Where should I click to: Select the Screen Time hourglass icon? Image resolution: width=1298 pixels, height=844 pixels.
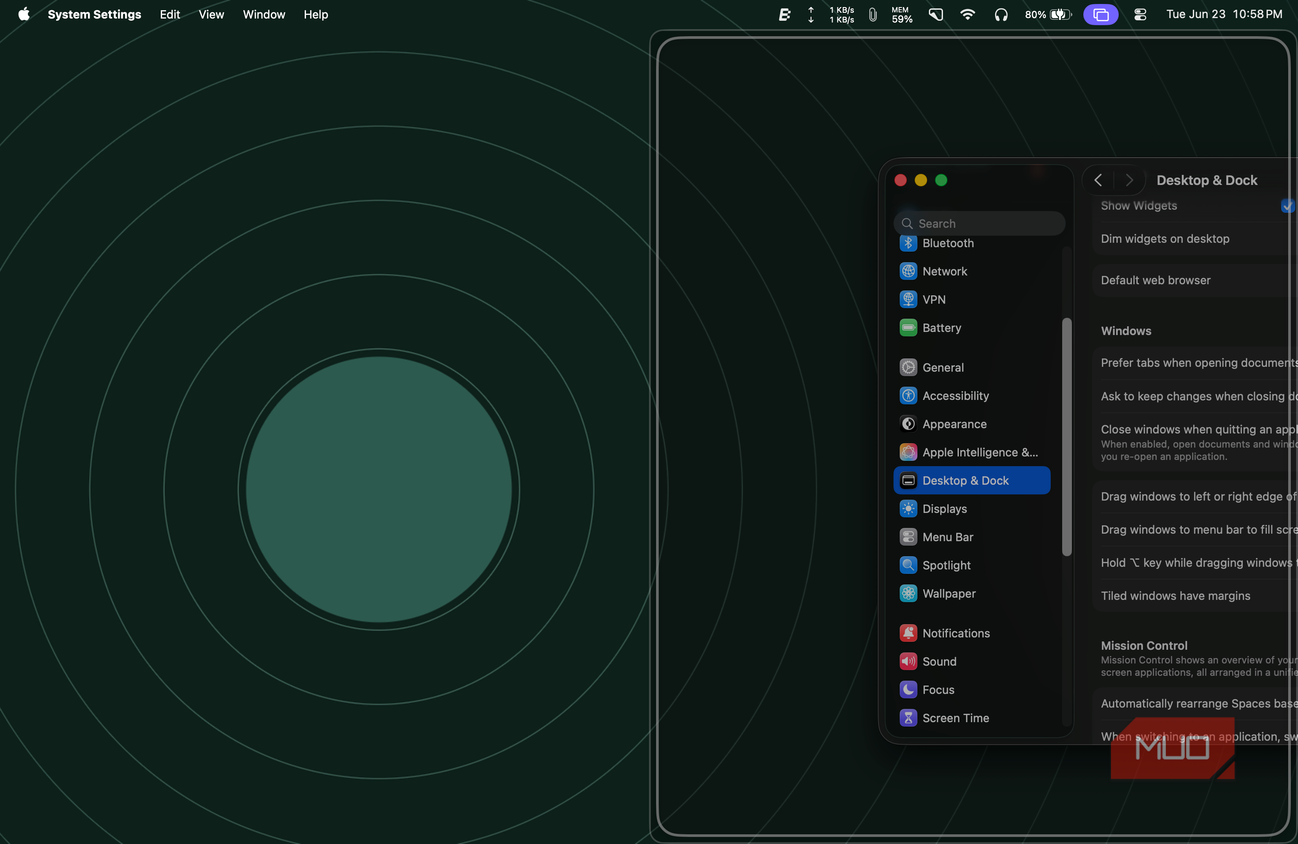pyautogui.click(x=908, y=718)
